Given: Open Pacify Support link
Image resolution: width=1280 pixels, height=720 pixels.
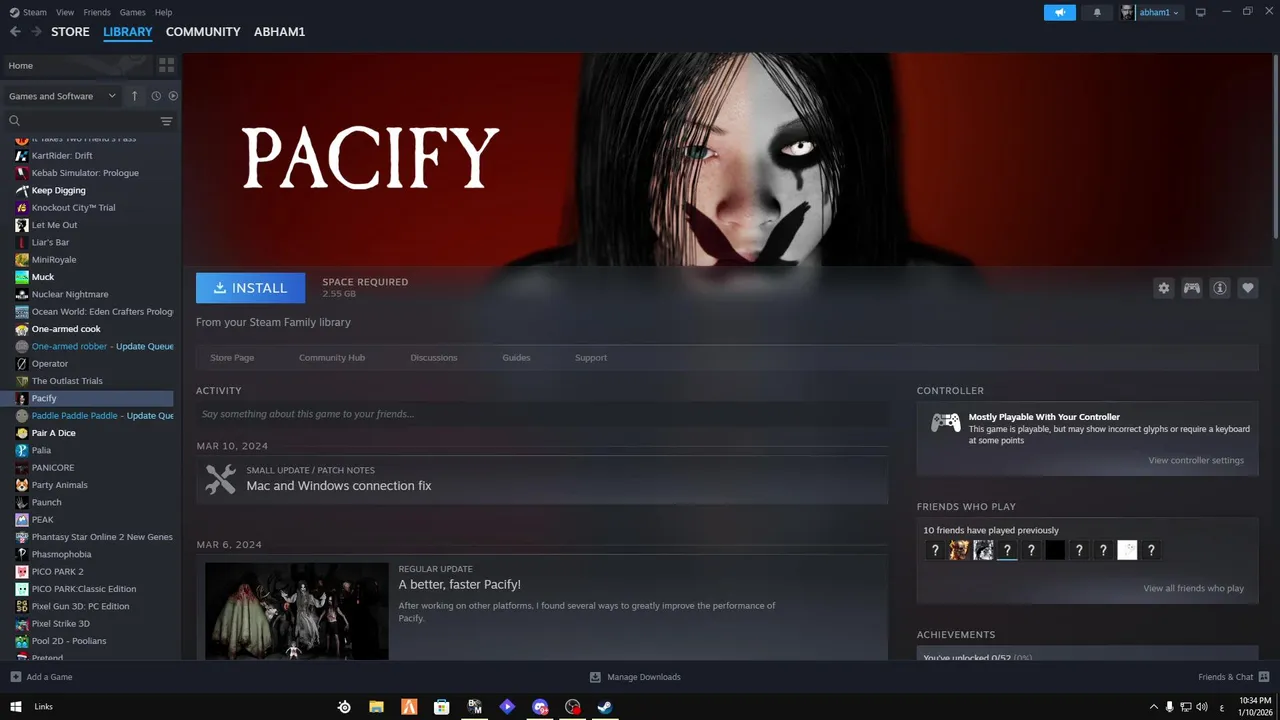Looking at the screenshot, I should [591, 357].
